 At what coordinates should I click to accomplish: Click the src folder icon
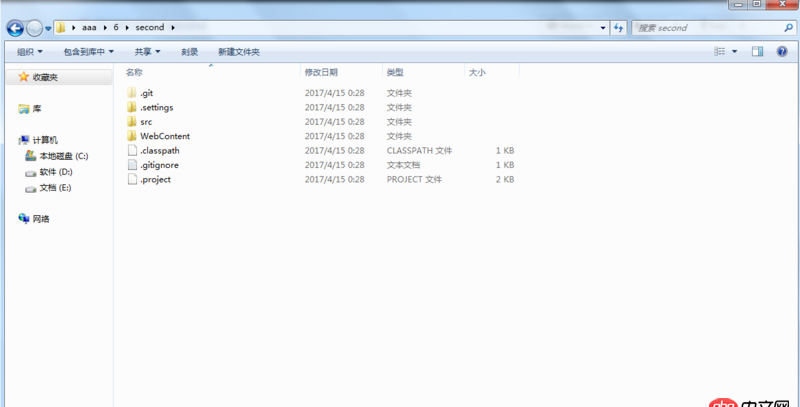[132, 121]
